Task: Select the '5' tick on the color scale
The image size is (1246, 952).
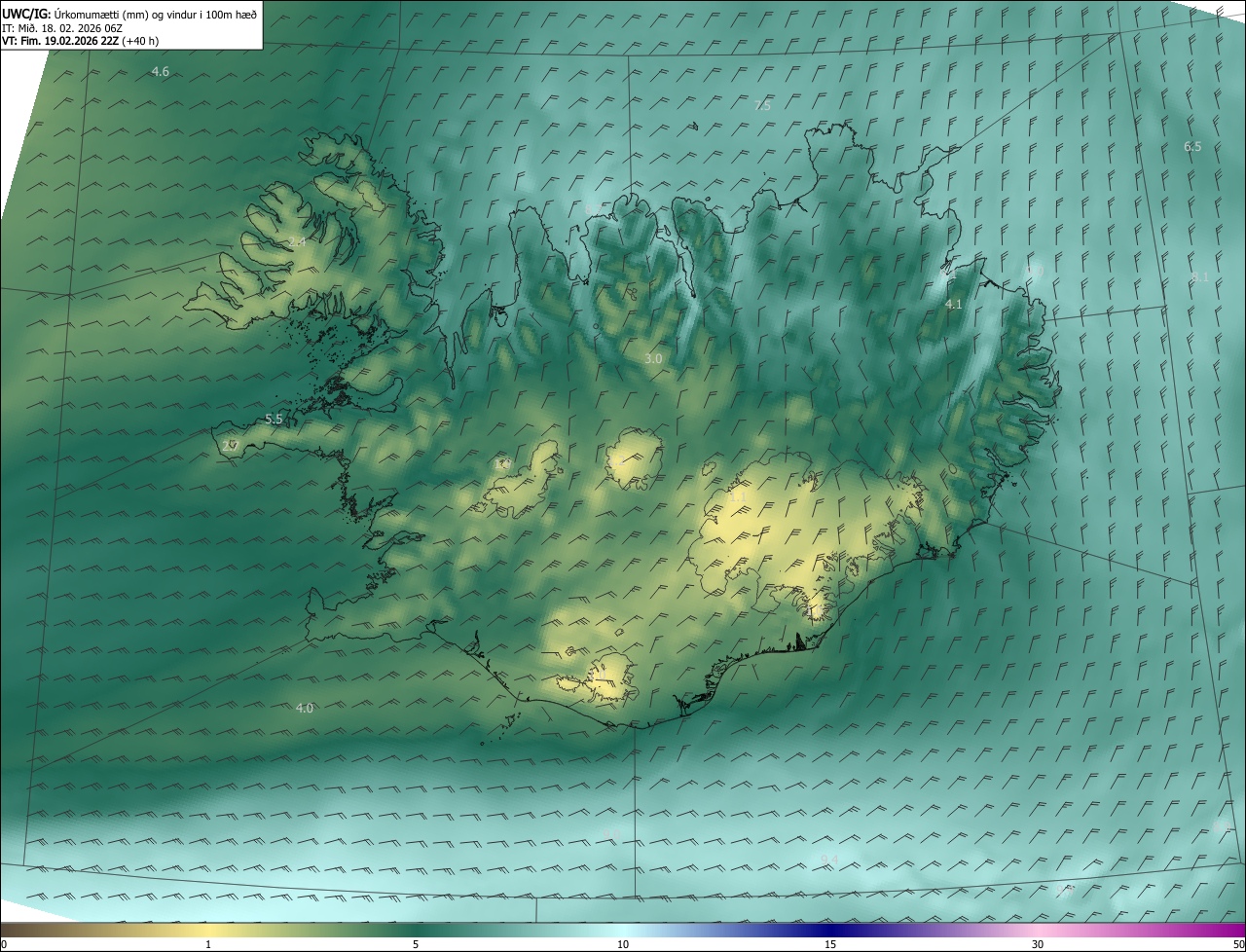Action: point(416,944)
